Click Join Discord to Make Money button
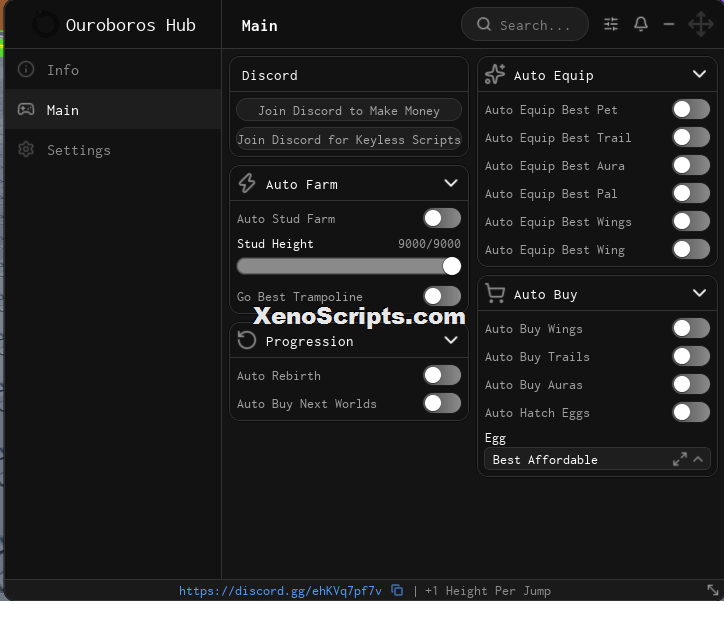 349,110
